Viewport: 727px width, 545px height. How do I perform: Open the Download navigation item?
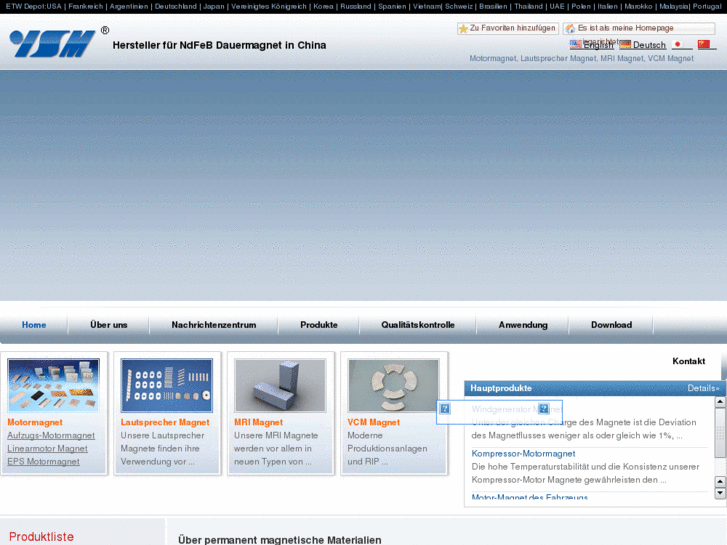click(611, 325)
